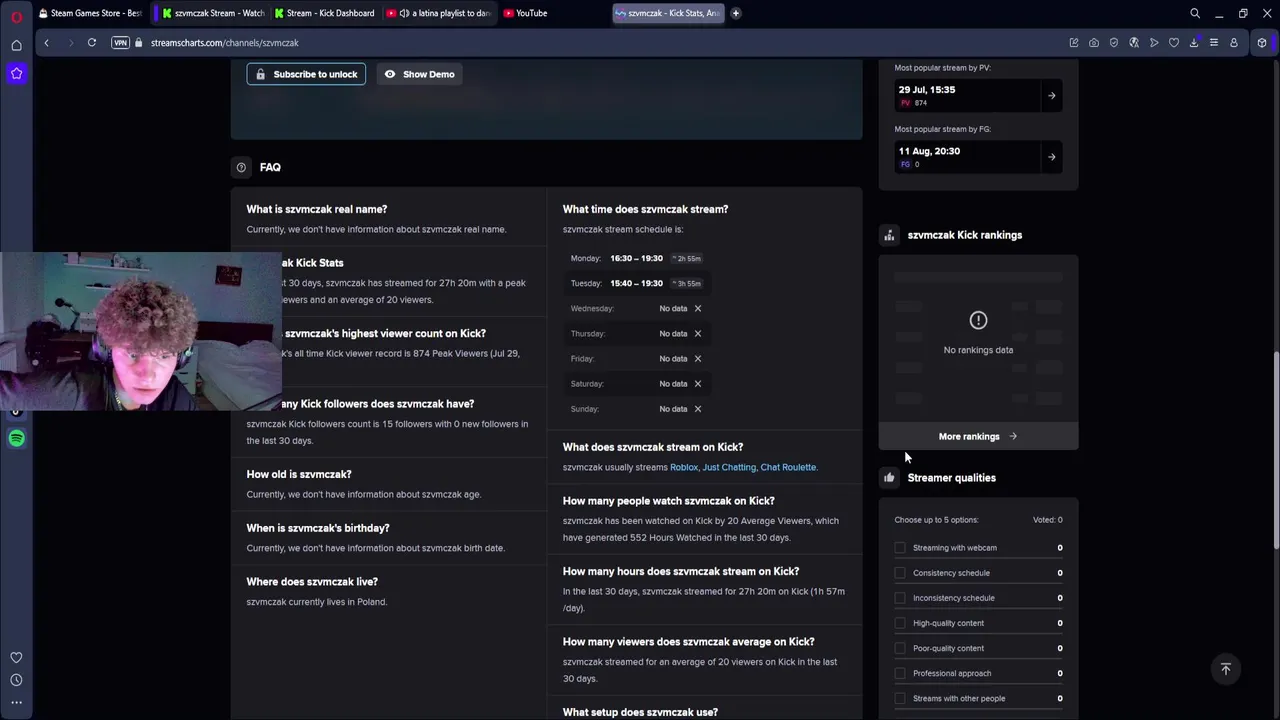Check the Professional approach option

pyautogui.click(x=900, y=673)
